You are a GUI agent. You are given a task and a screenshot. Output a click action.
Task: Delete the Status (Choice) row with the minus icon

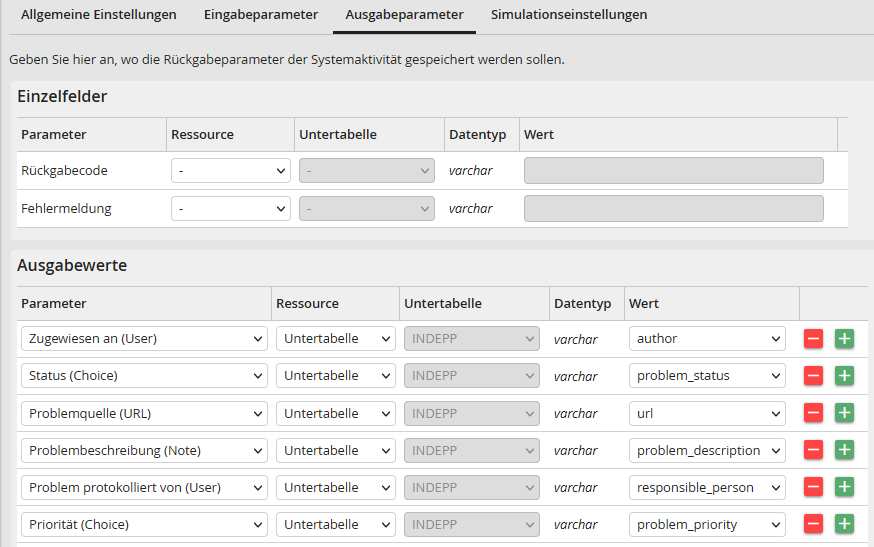click(813, 376)
